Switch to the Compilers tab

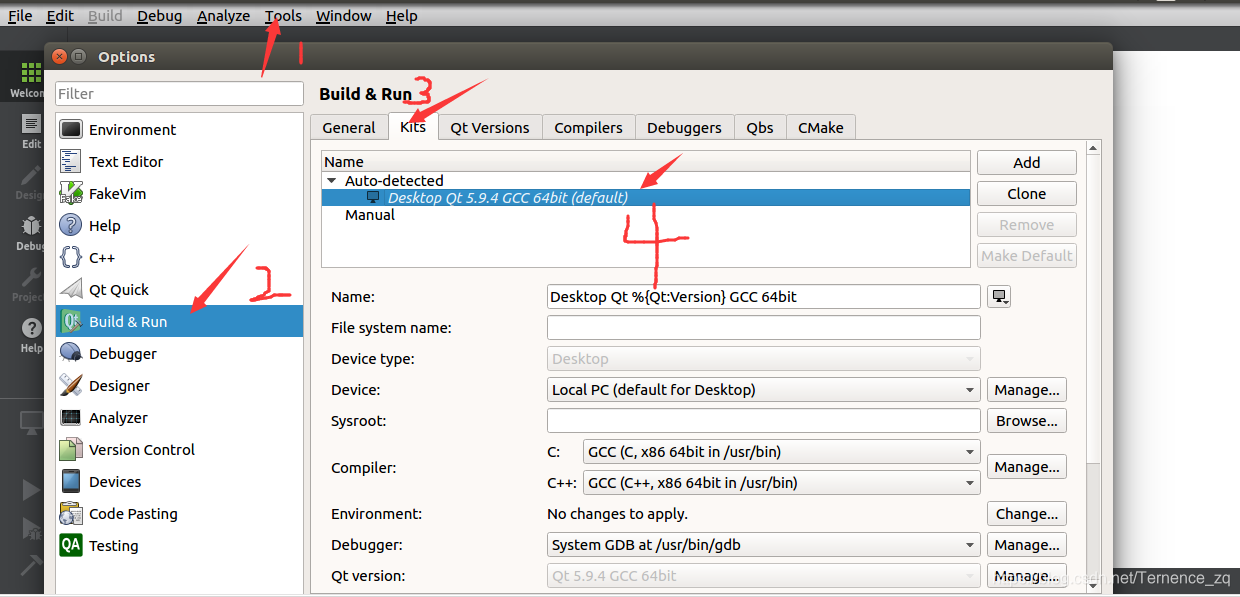588,128
